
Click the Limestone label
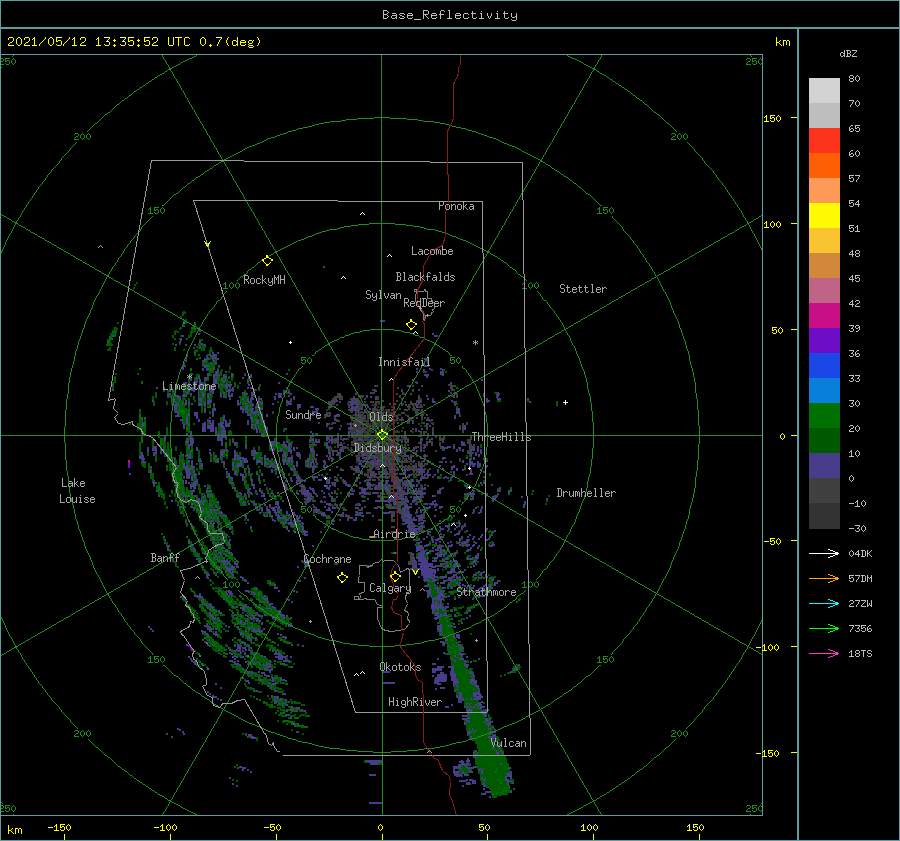(x=189, y=386)
